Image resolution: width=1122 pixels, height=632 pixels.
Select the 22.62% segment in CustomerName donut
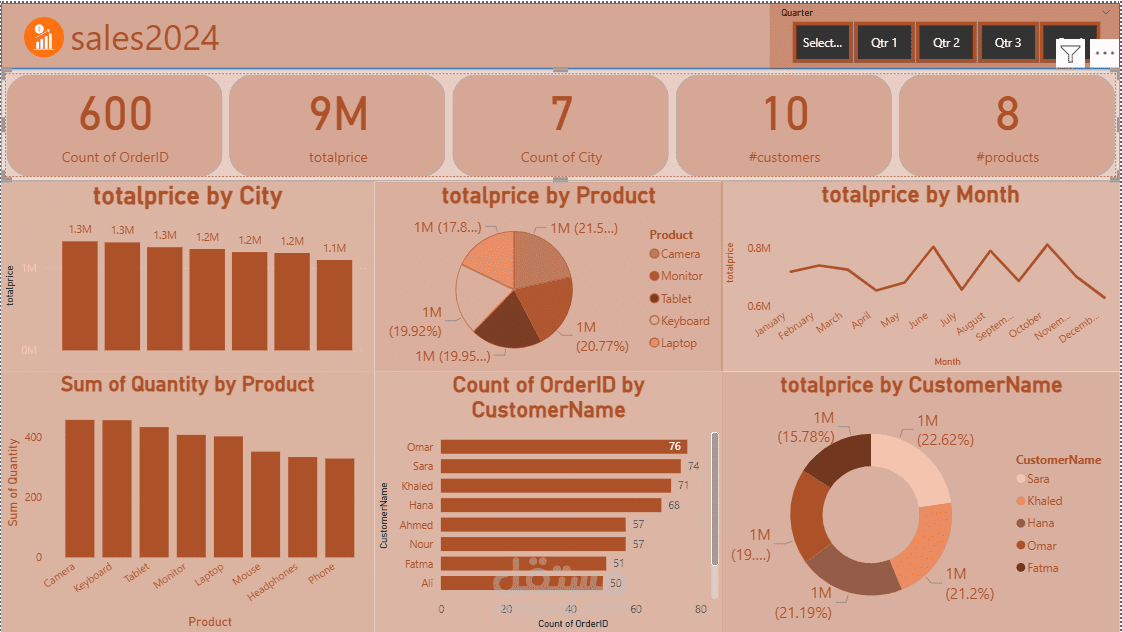(x=914, y=463)
